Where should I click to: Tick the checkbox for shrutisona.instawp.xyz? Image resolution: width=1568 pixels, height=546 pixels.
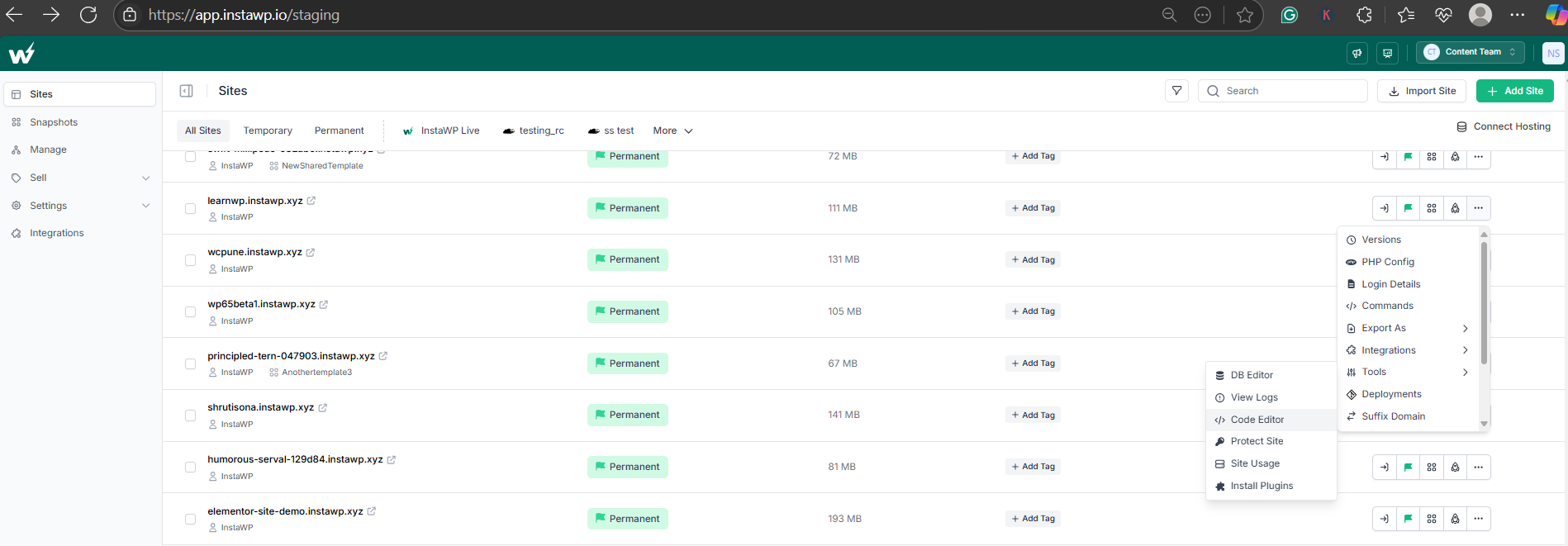pos(191,415)
